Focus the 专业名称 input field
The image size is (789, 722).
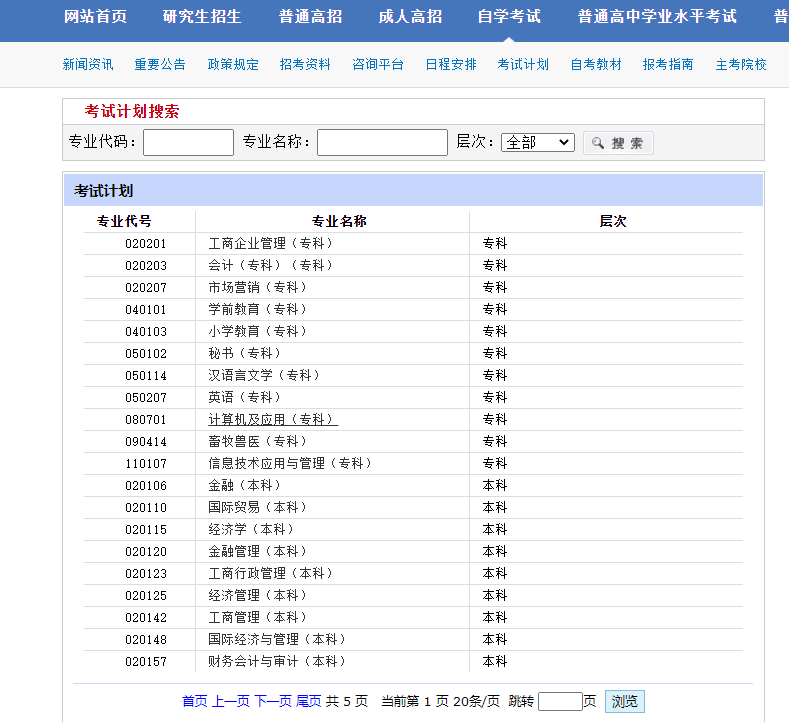pyautogui.click(x=382, y=142)
